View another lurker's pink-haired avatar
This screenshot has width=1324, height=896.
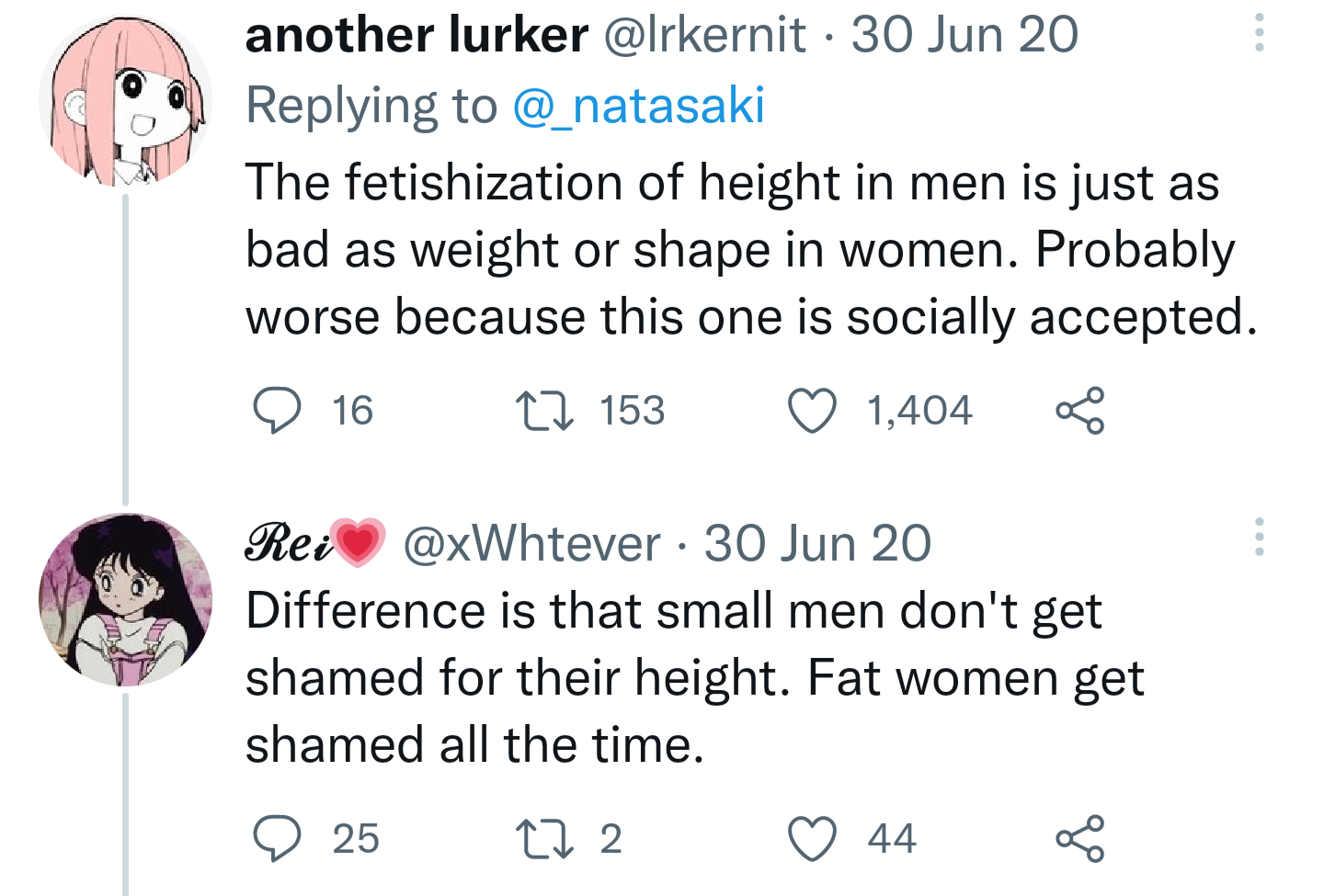click(126, 100)
